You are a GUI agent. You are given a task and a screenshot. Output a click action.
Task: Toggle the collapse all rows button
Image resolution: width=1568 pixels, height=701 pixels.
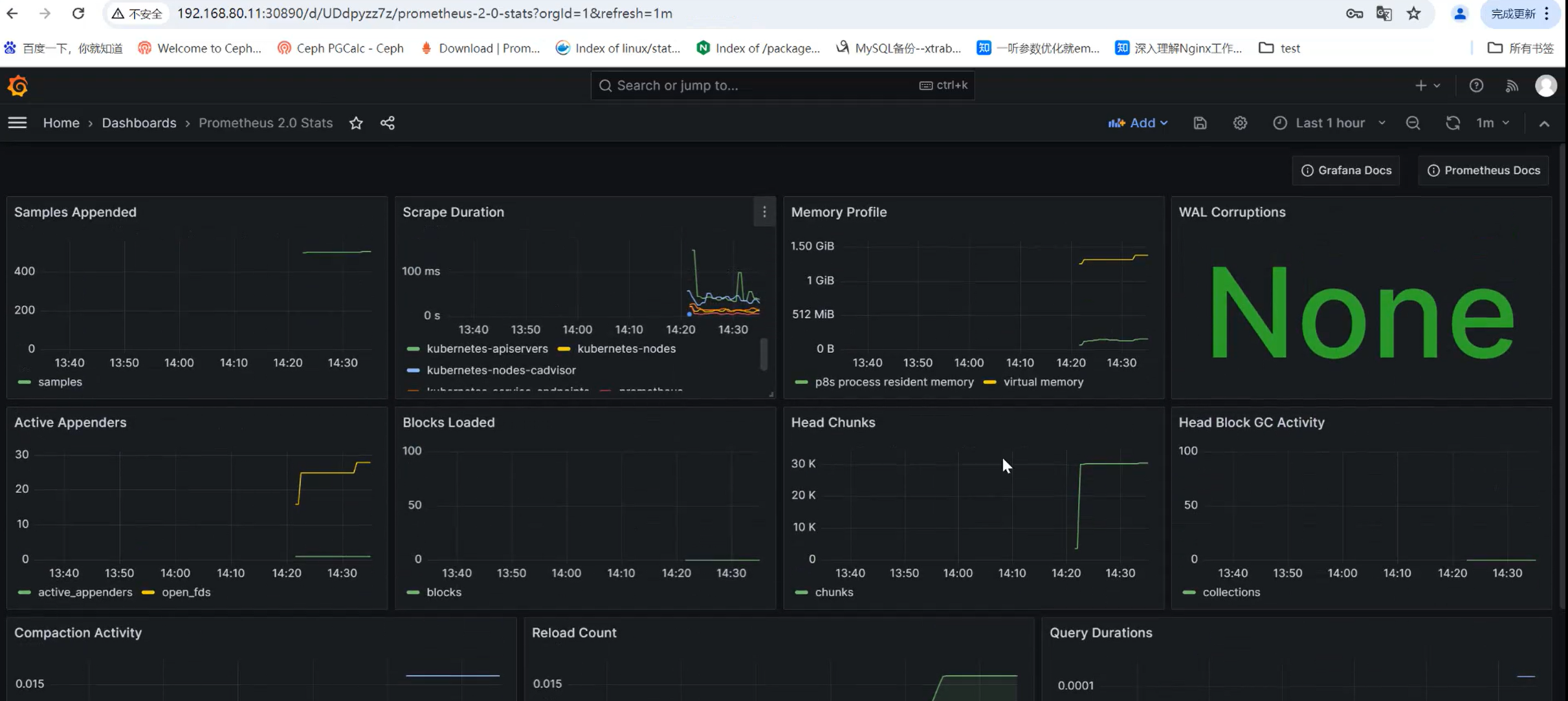tap(1544, 122)
